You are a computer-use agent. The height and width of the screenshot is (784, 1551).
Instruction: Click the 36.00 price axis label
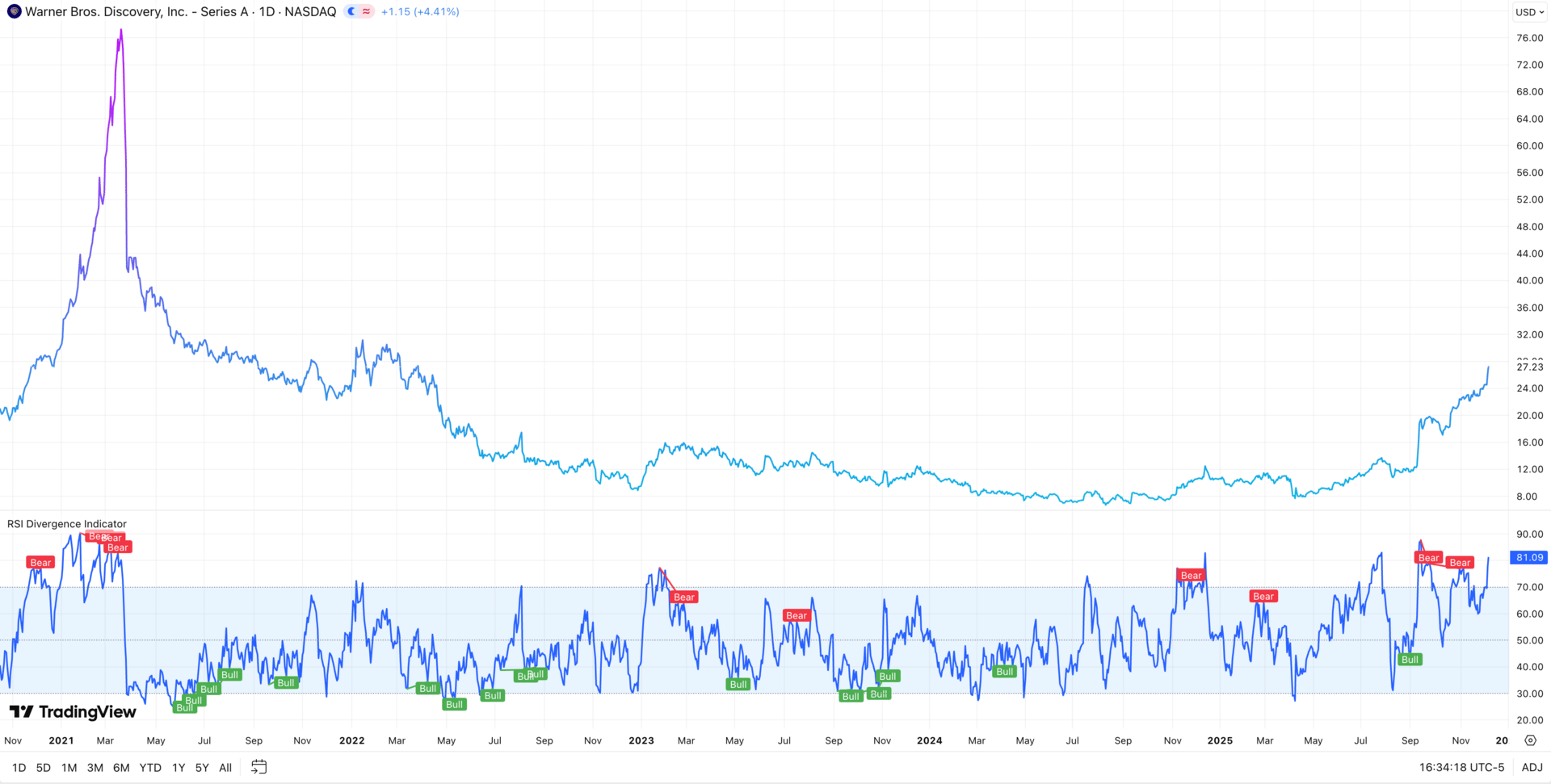pyautogui.click(x=1529, y=308)
